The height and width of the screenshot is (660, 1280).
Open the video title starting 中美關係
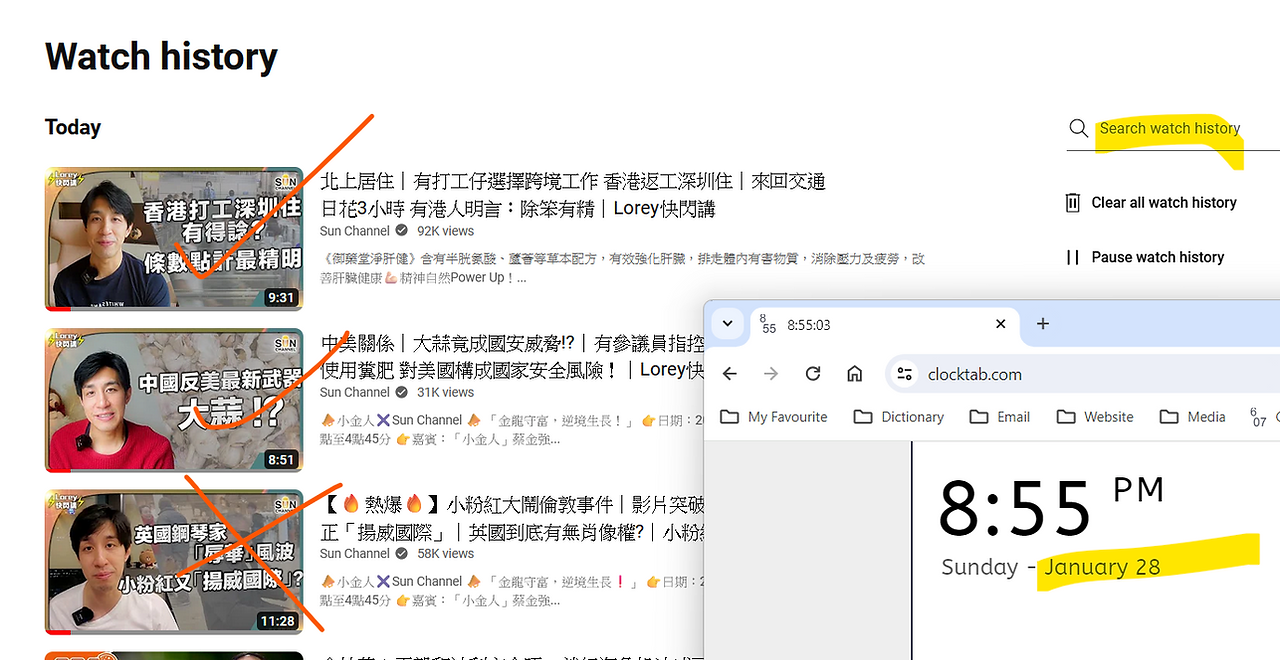click(x=512, y=356)
